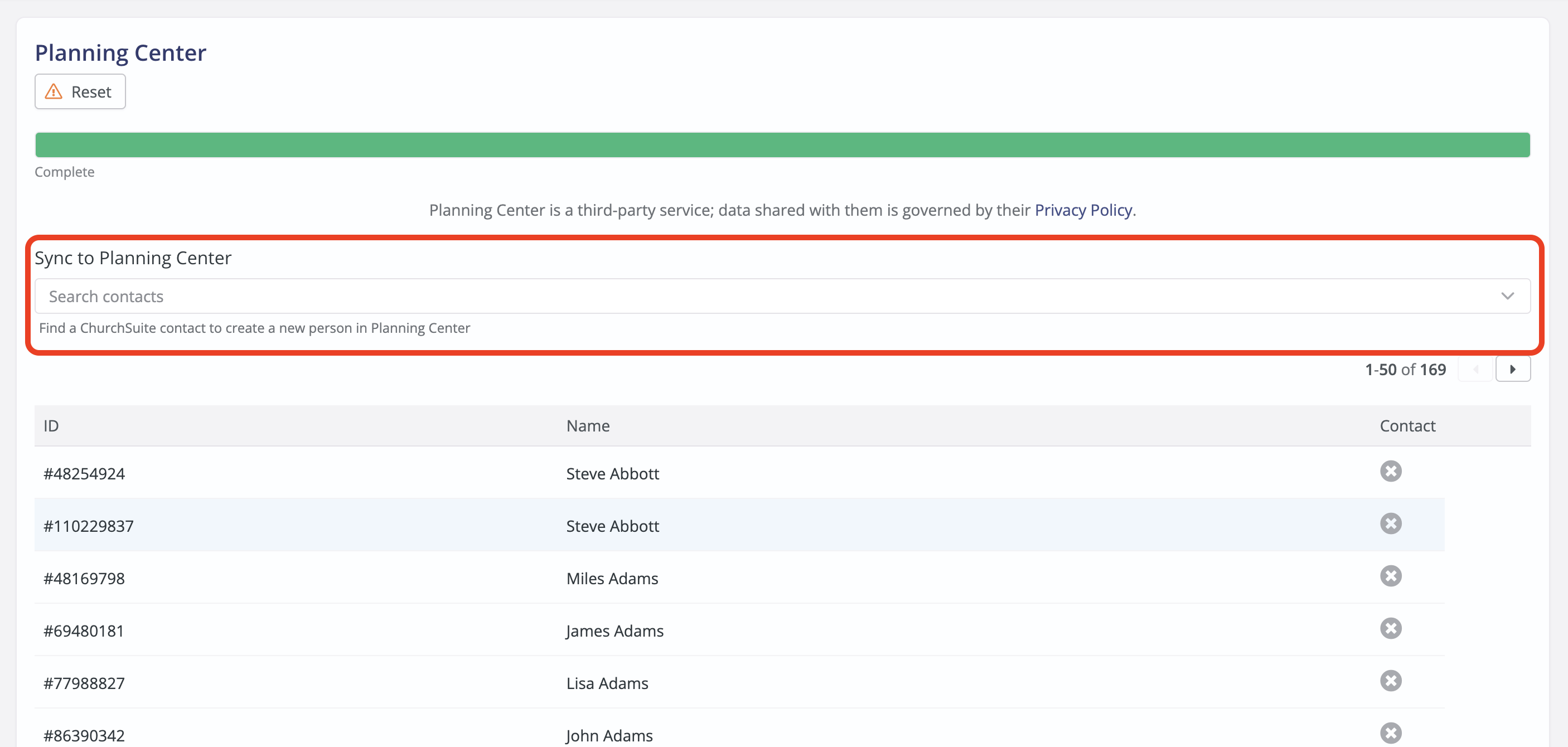Click the Name column header

[x=587, y=426]
